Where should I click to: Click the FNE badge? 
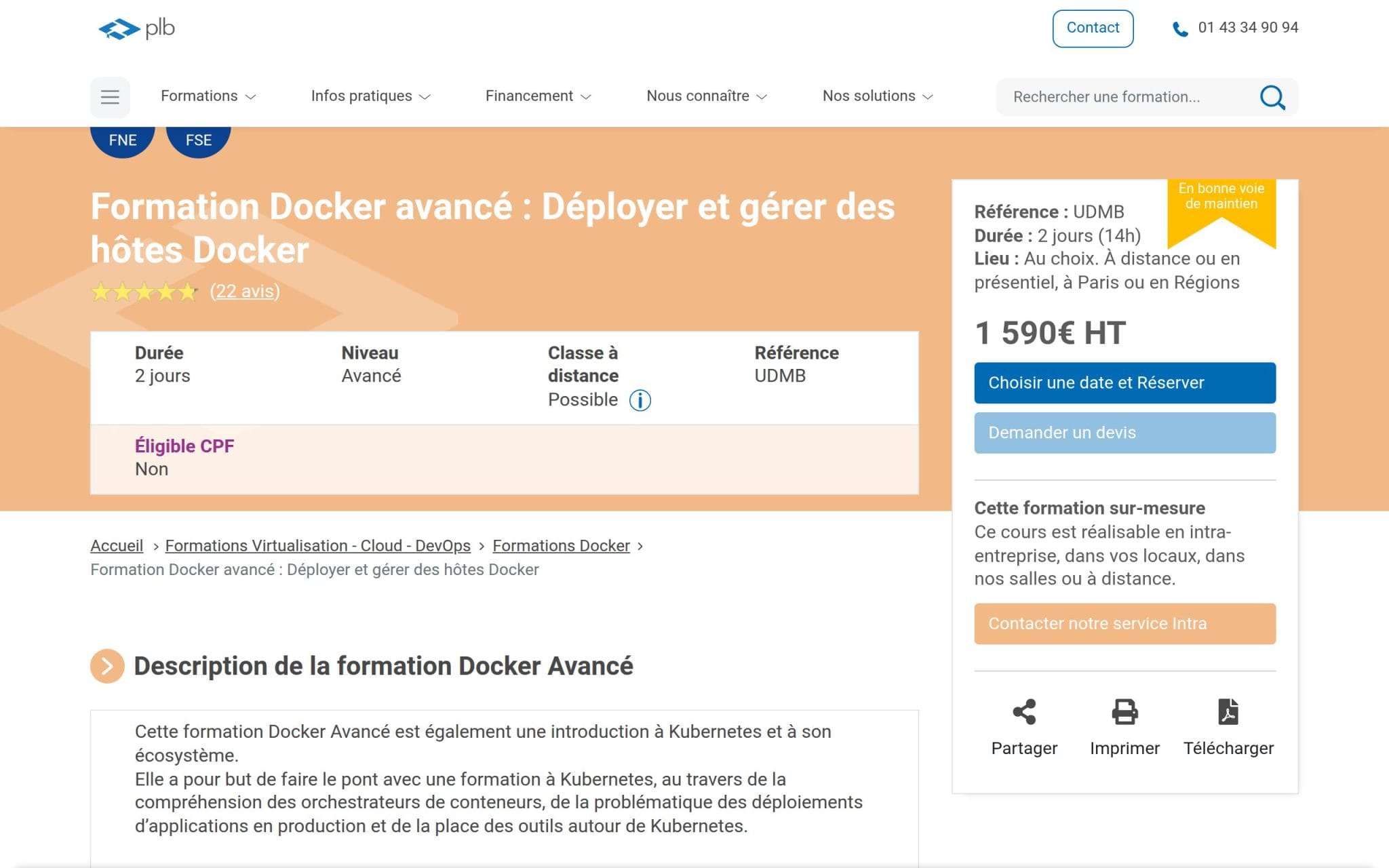[x=123, y=140]
